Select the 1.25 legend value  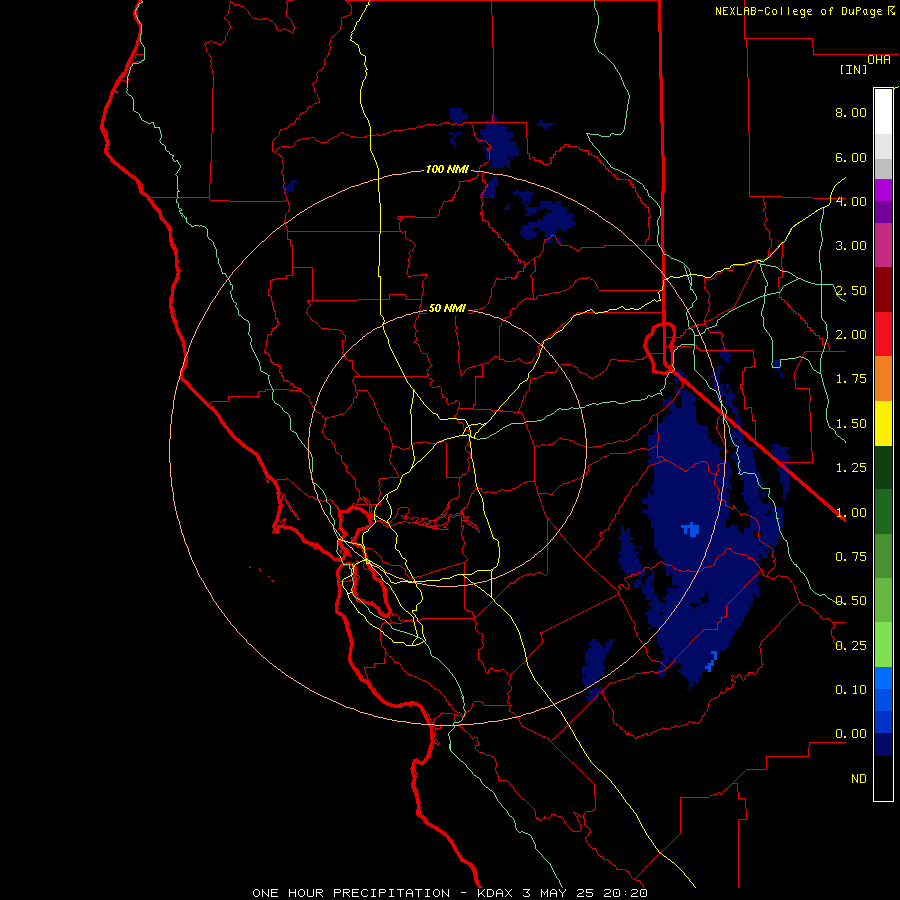click(851, 468)
